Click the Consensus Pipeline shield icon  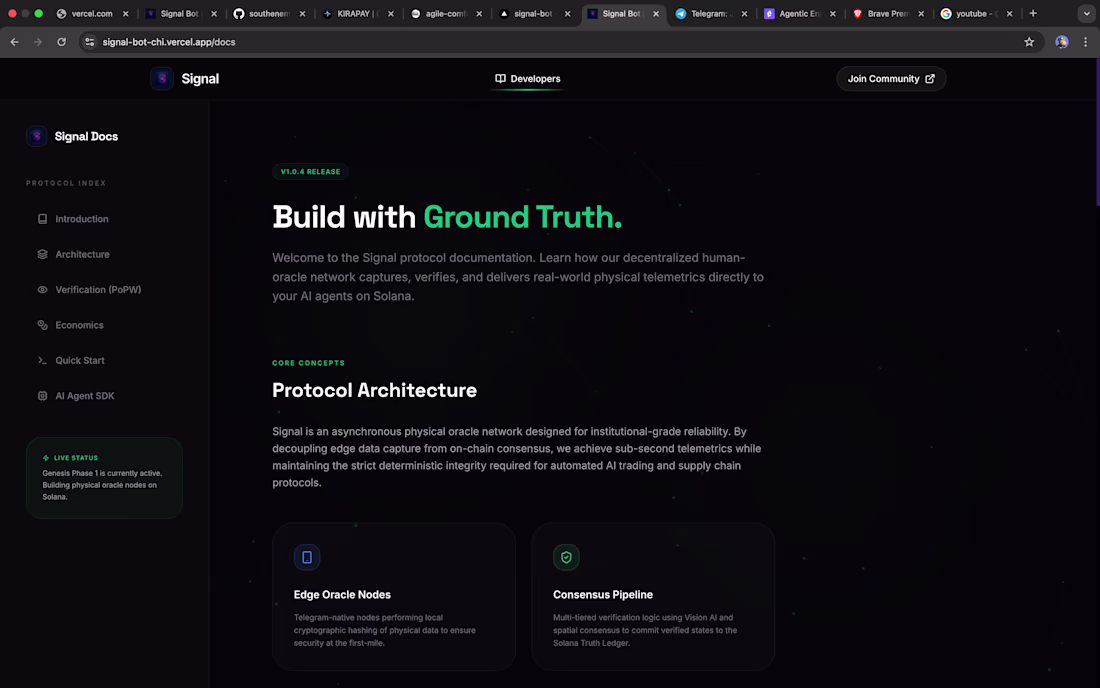(x=566, y=557)
